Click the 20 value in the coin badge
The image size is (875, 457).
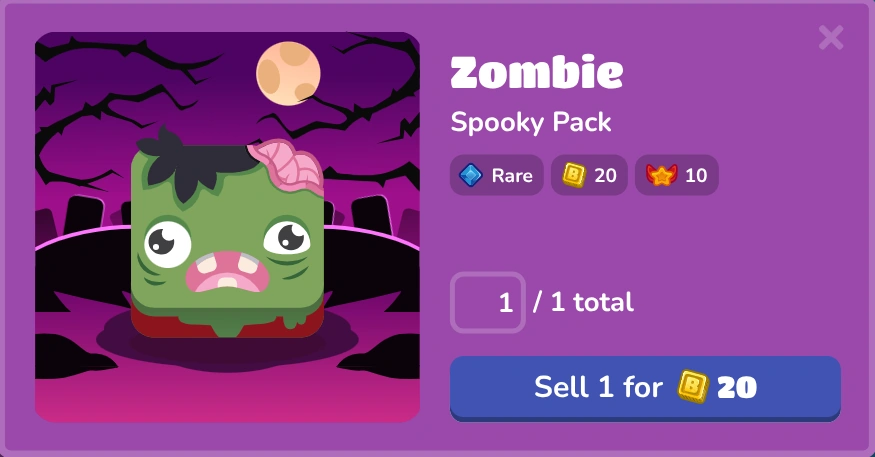pos(605,176)
